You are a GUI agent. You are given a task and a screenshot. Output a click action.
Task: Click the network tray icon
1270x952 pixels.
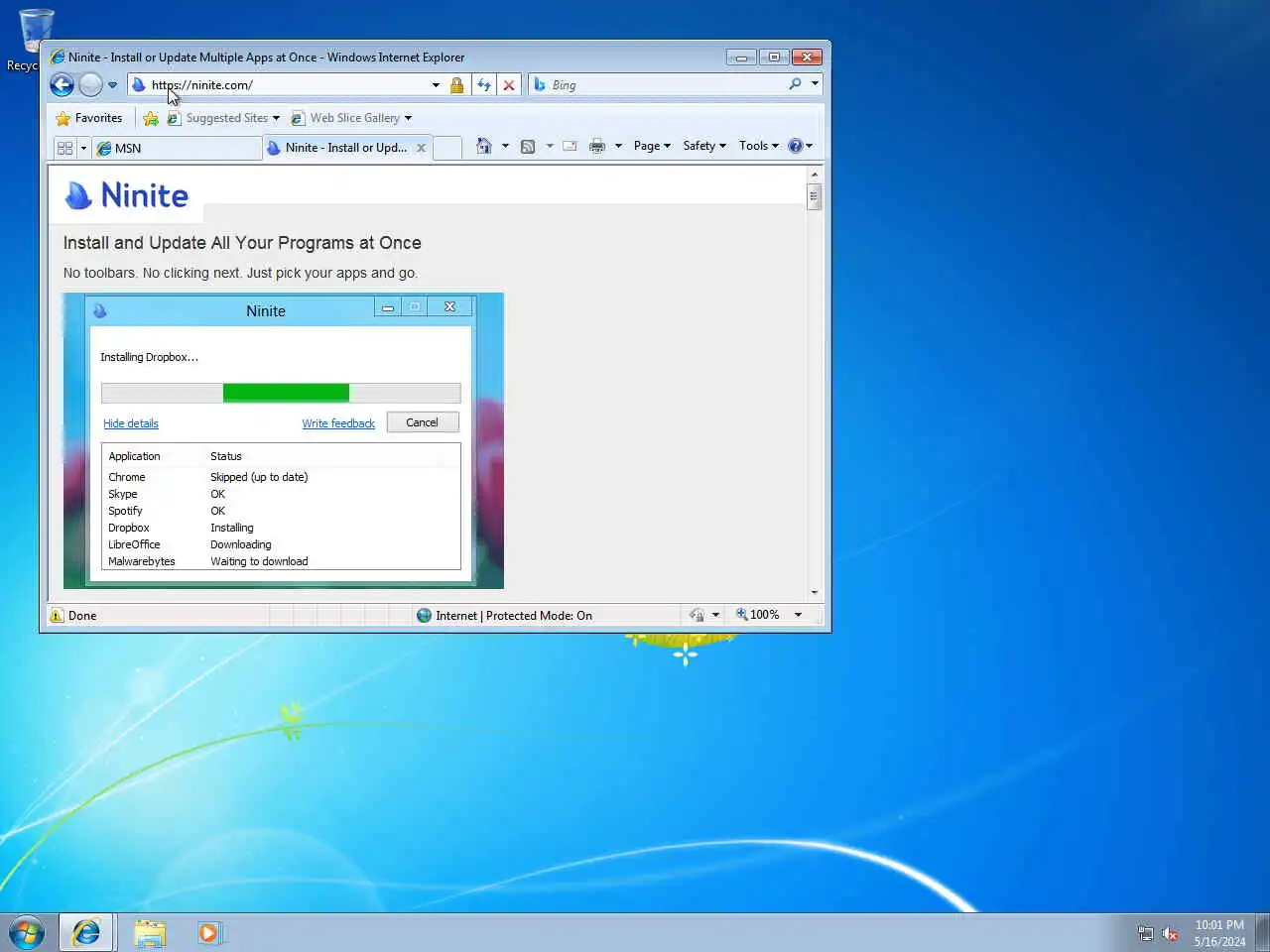coord(1145,933)
